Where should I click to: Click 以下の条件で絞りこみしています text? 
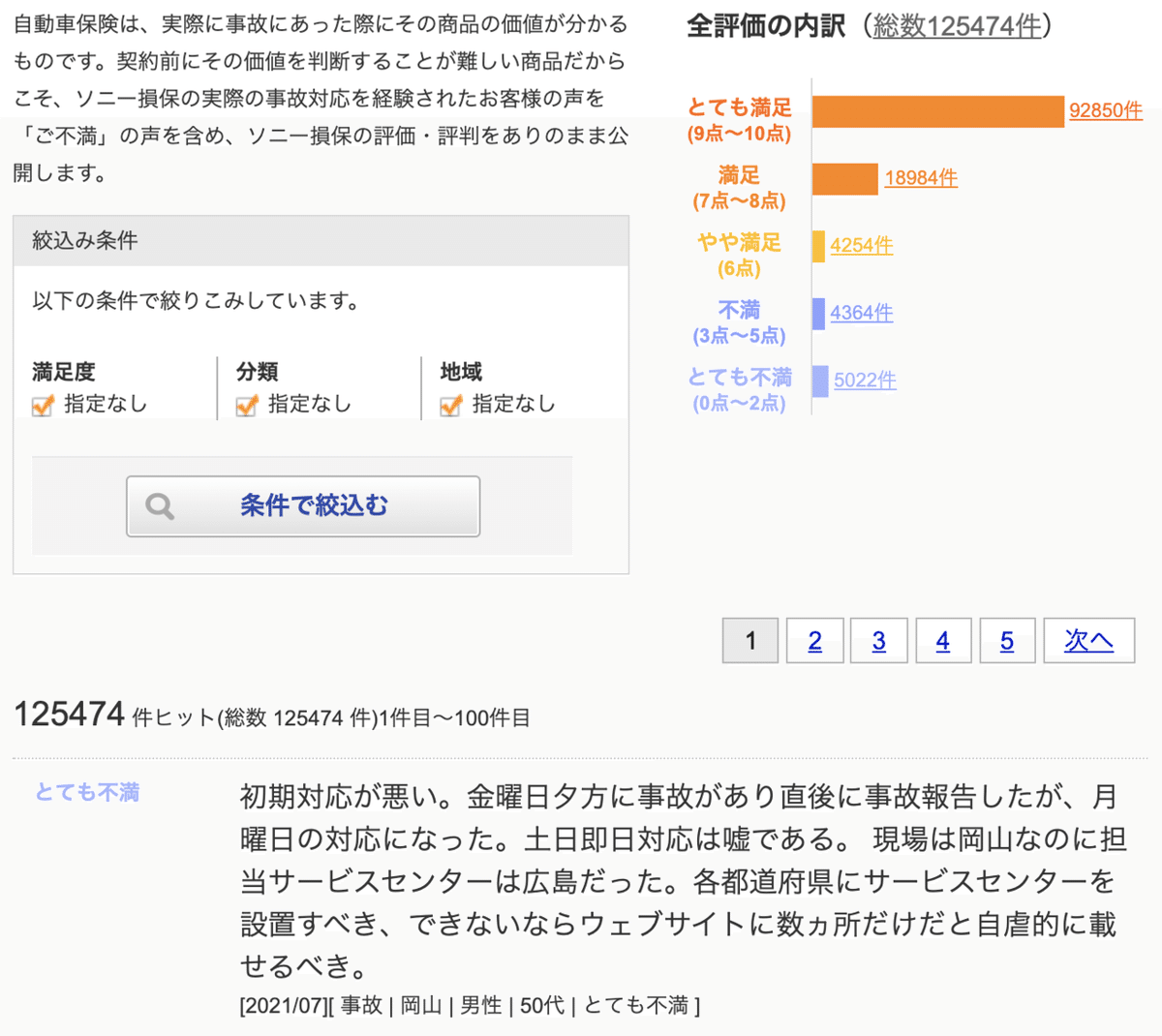(x=197, y=301)
